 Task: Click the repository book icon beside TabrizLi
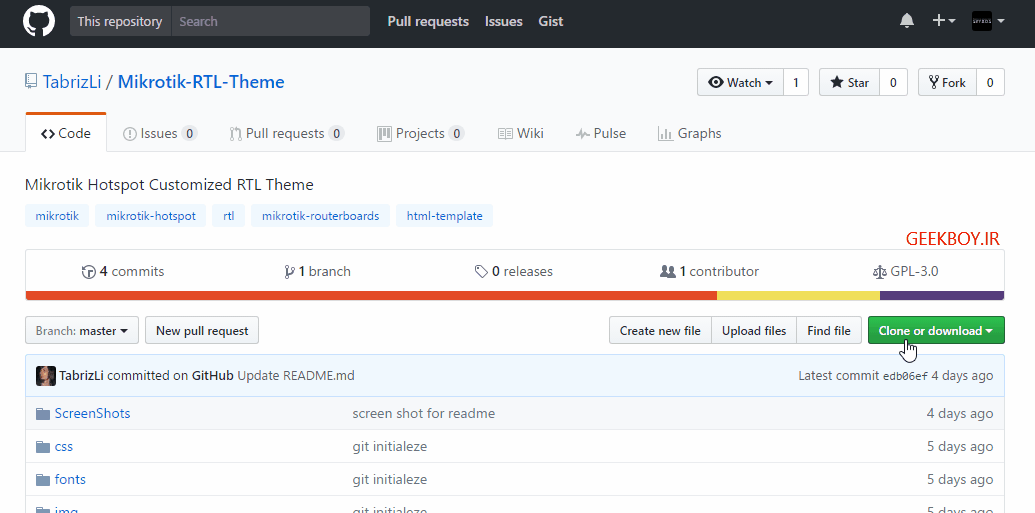pyautogui.click(x=31, y=82)
